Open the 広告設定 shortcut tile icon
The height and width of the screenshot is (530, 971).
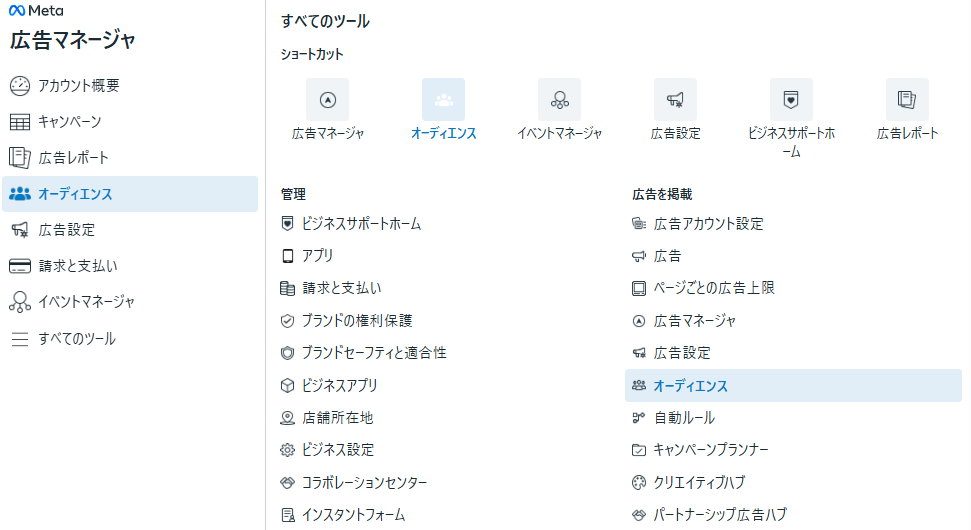[675, 100]
